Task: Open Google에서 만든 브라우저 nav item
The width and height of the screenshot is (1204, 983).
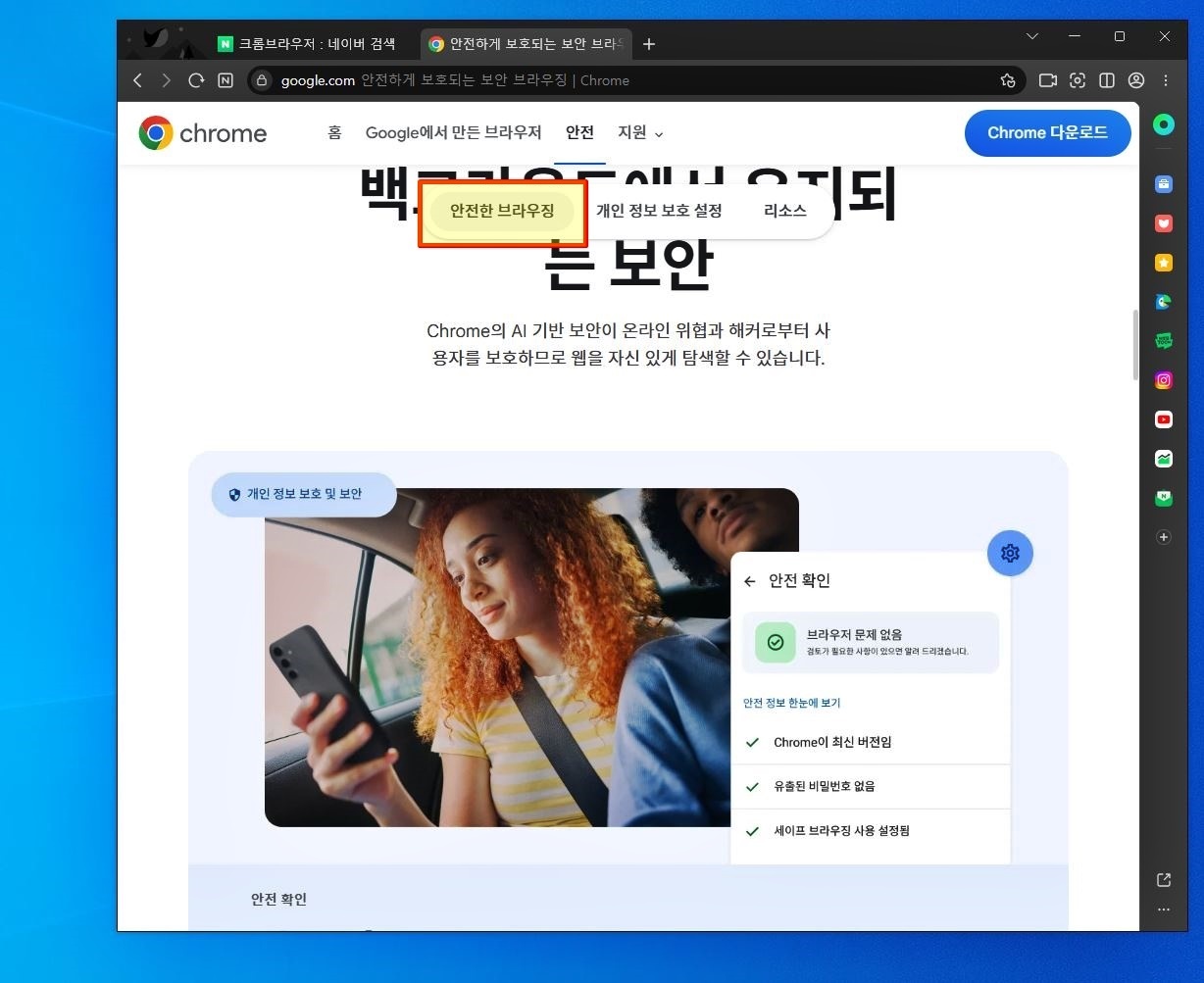Action: (453, 133)
